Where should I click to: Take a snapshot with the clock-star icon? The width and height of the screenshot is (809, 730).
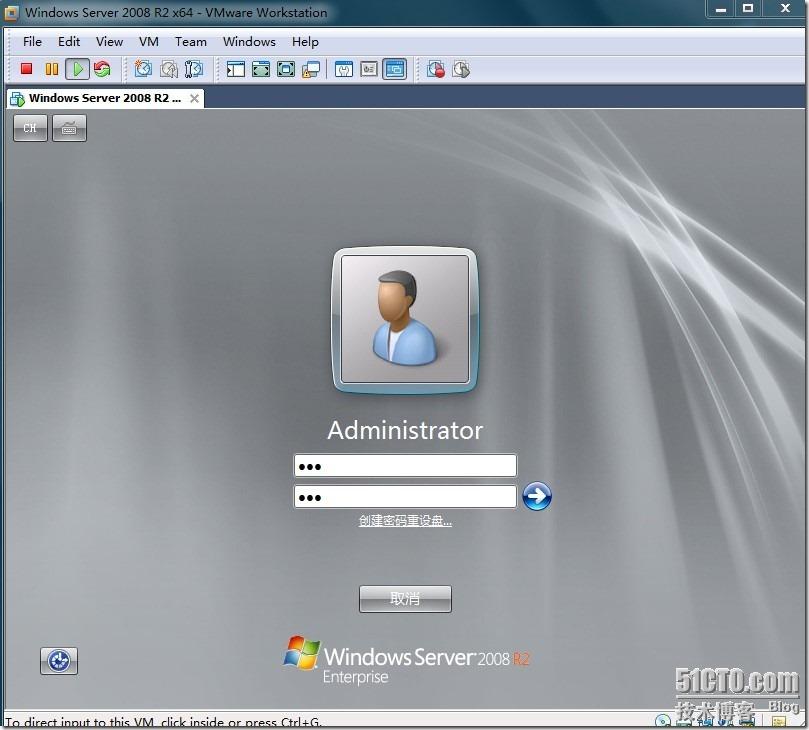(x=143, y=69)
